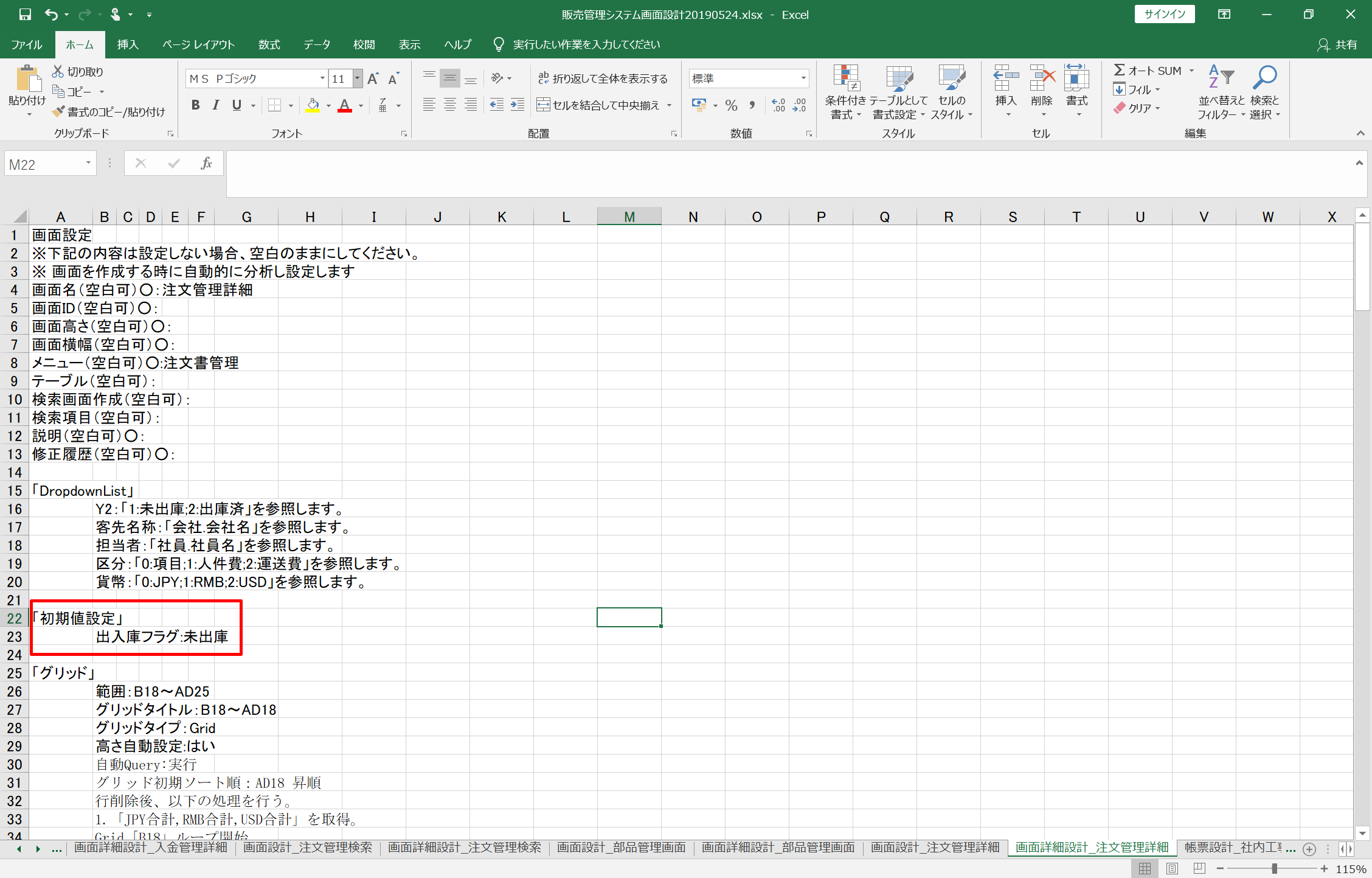Click the Save icon in quick access toolbar
Image resolution: width=1372 pixels, height=878 pixels.
coord(25,14)
